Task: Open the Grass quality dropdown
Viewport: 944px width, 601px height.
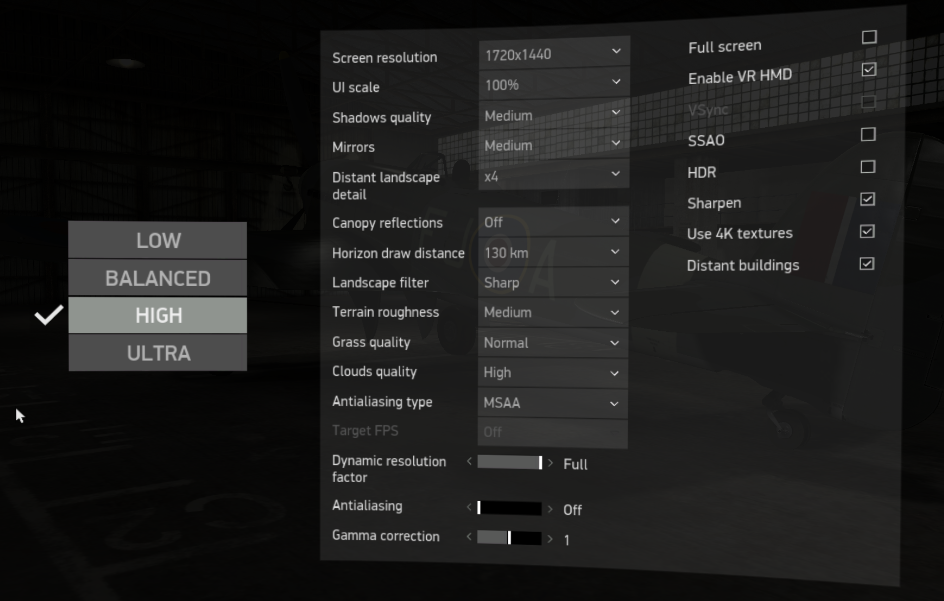Action: (553, 343)
